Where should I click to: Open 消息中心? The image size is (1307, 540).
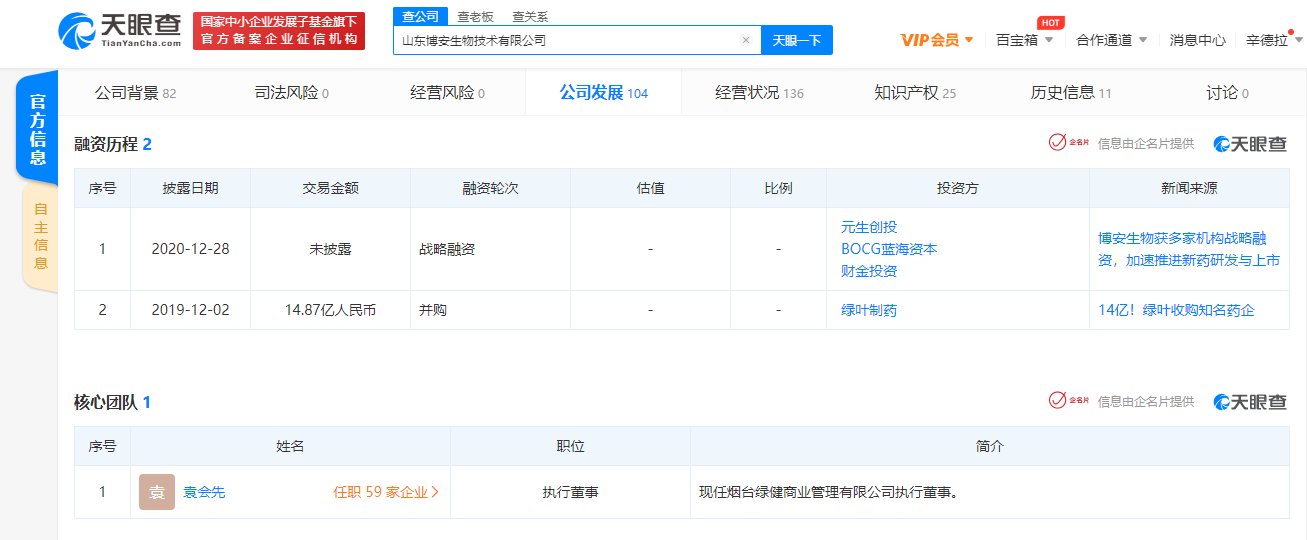point(1197,40)
